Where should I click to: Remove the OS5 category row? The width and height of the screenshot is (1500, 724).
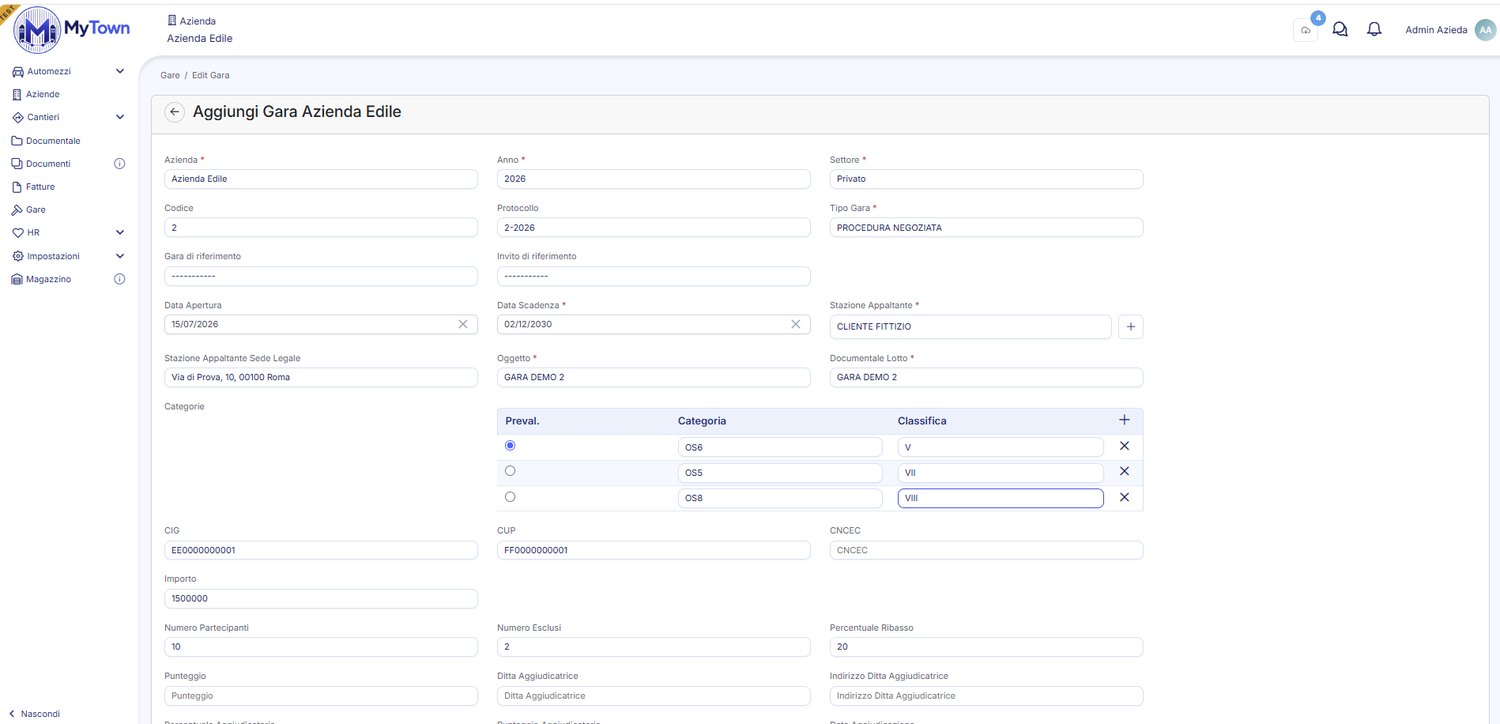pyautogui.click(x=1124, y=471)
